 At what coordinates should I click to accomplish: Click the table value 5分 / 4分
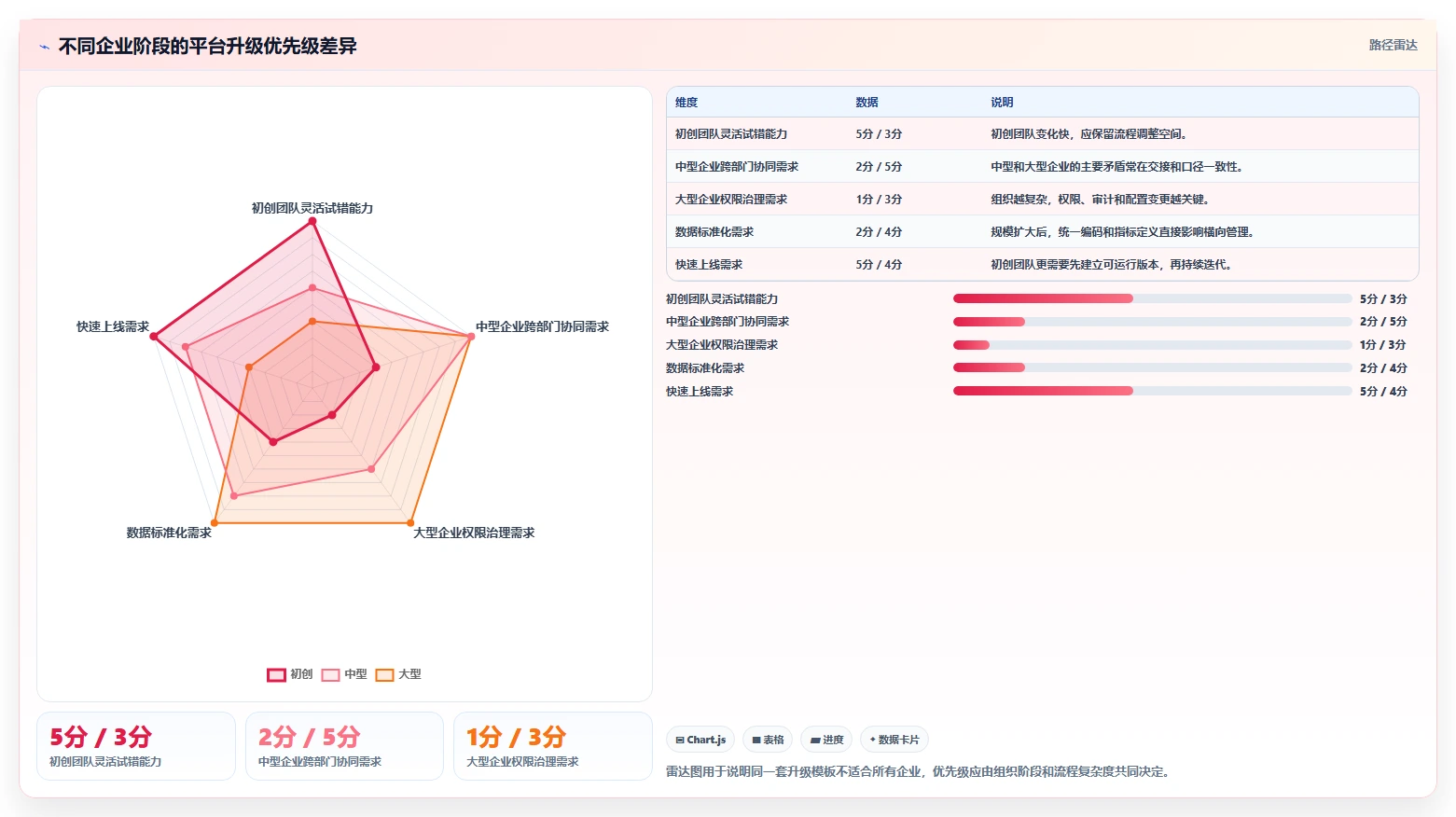pyautogui.click(x=879, y=265)
